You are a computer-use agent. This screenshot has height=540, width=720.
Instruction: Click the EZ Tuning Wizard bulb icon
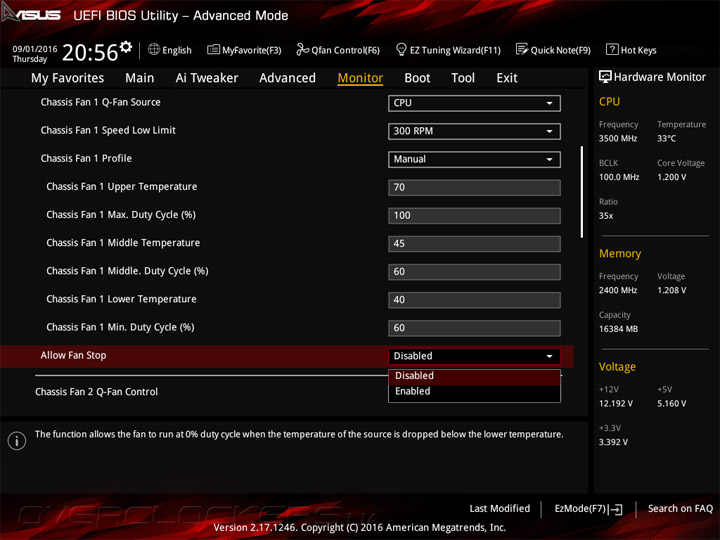click(x=401, y=49)
